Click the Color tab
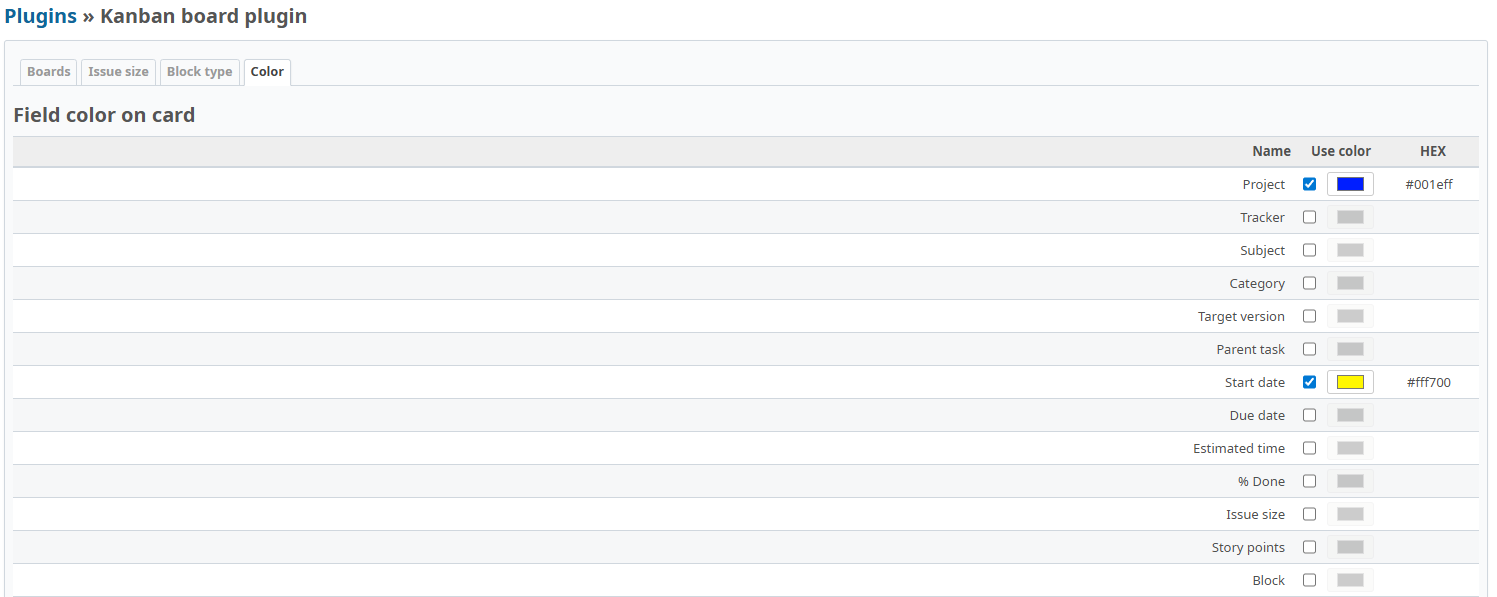This screenshot has height=597, width=1497. pos(267,72)
